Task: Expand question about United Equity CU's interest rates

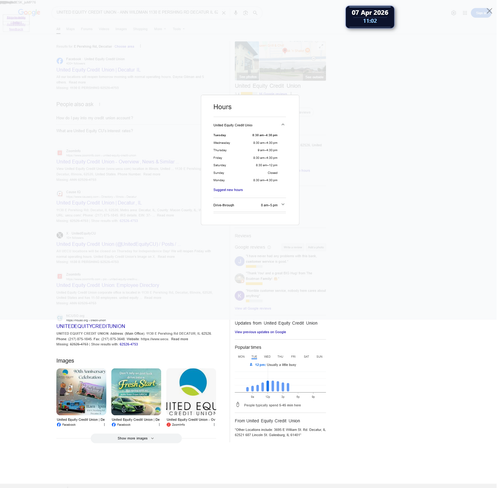Action: (x=95, y=131)
